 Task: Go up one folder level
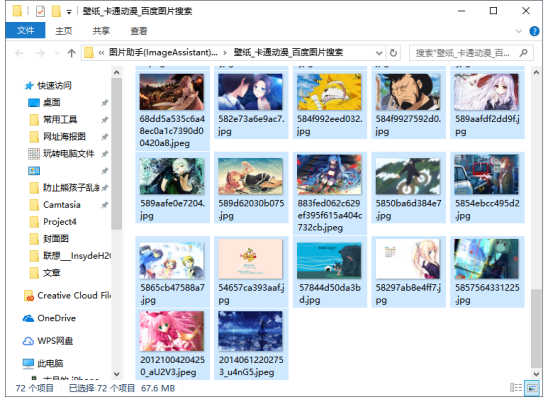[72, 53]
